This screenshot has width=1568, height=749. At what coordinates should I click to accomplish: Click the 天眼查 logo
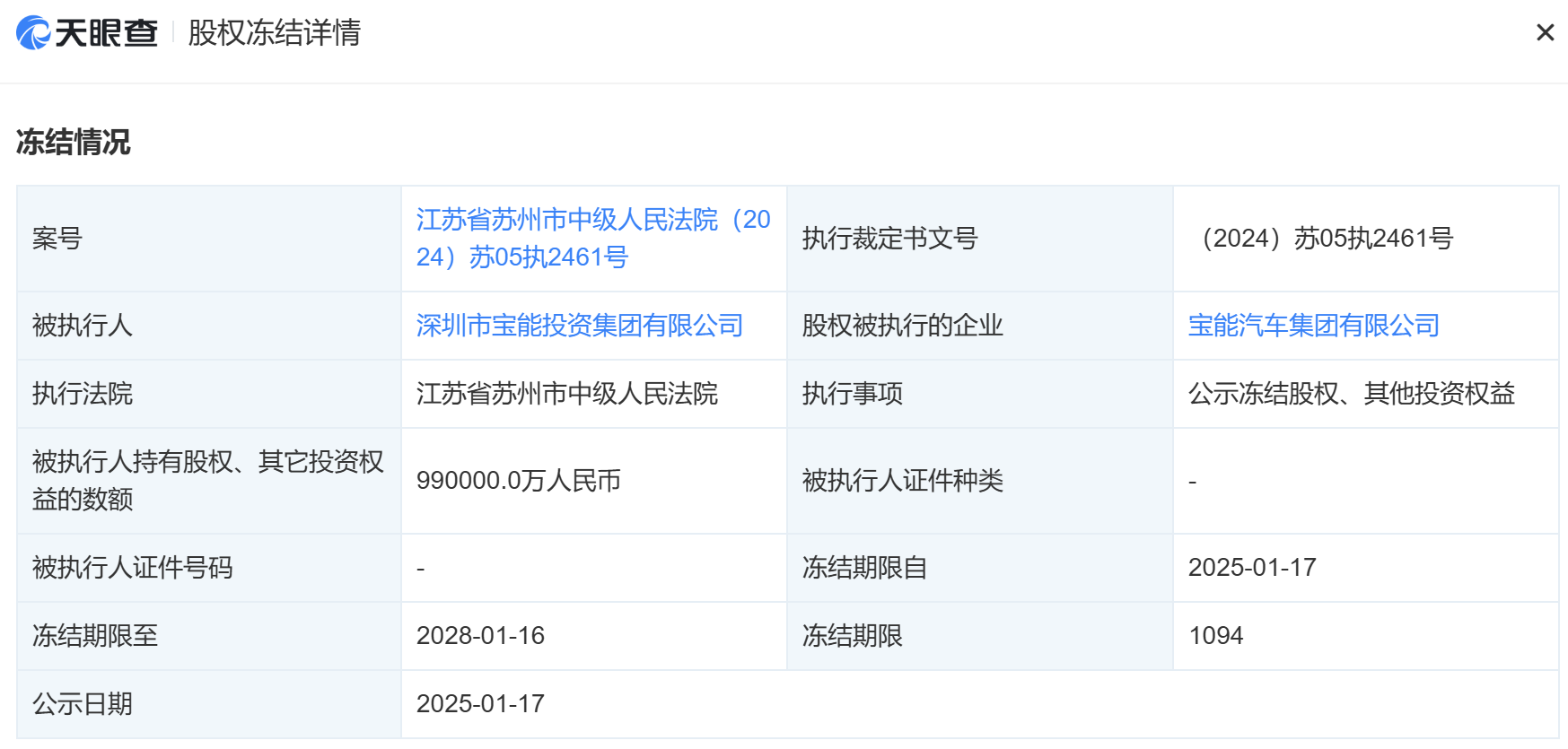pyautogui.click(x=87, y=33)
